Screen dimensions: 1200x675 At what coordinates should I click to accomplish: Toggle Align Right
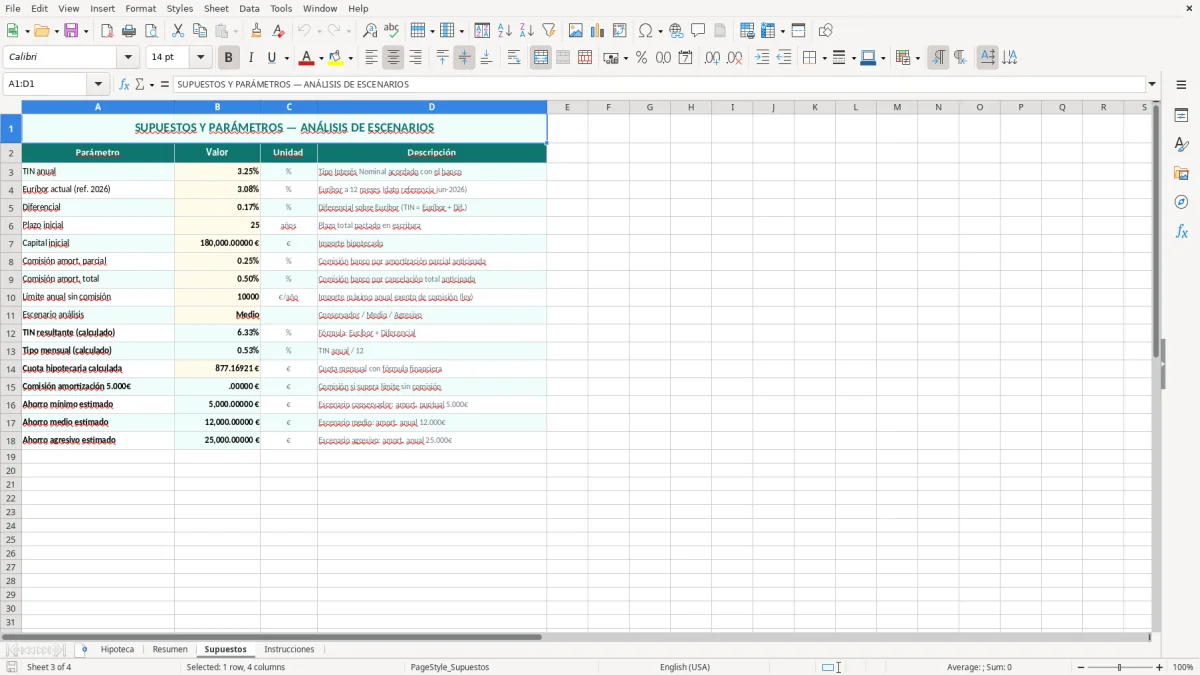(416, 58)
